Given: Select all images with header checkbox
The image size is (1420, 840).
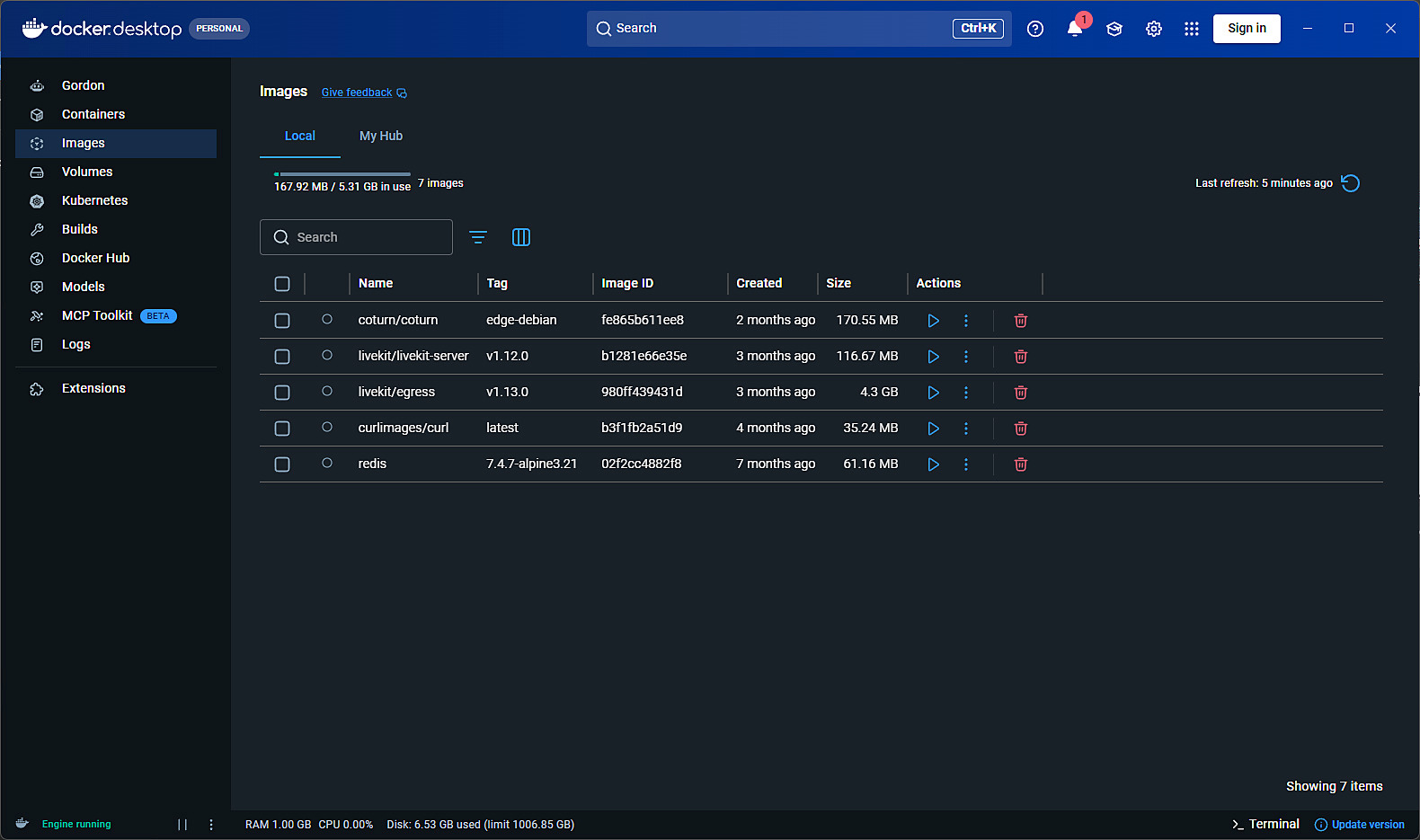Looking at the screenshot, I should [282, 284].
